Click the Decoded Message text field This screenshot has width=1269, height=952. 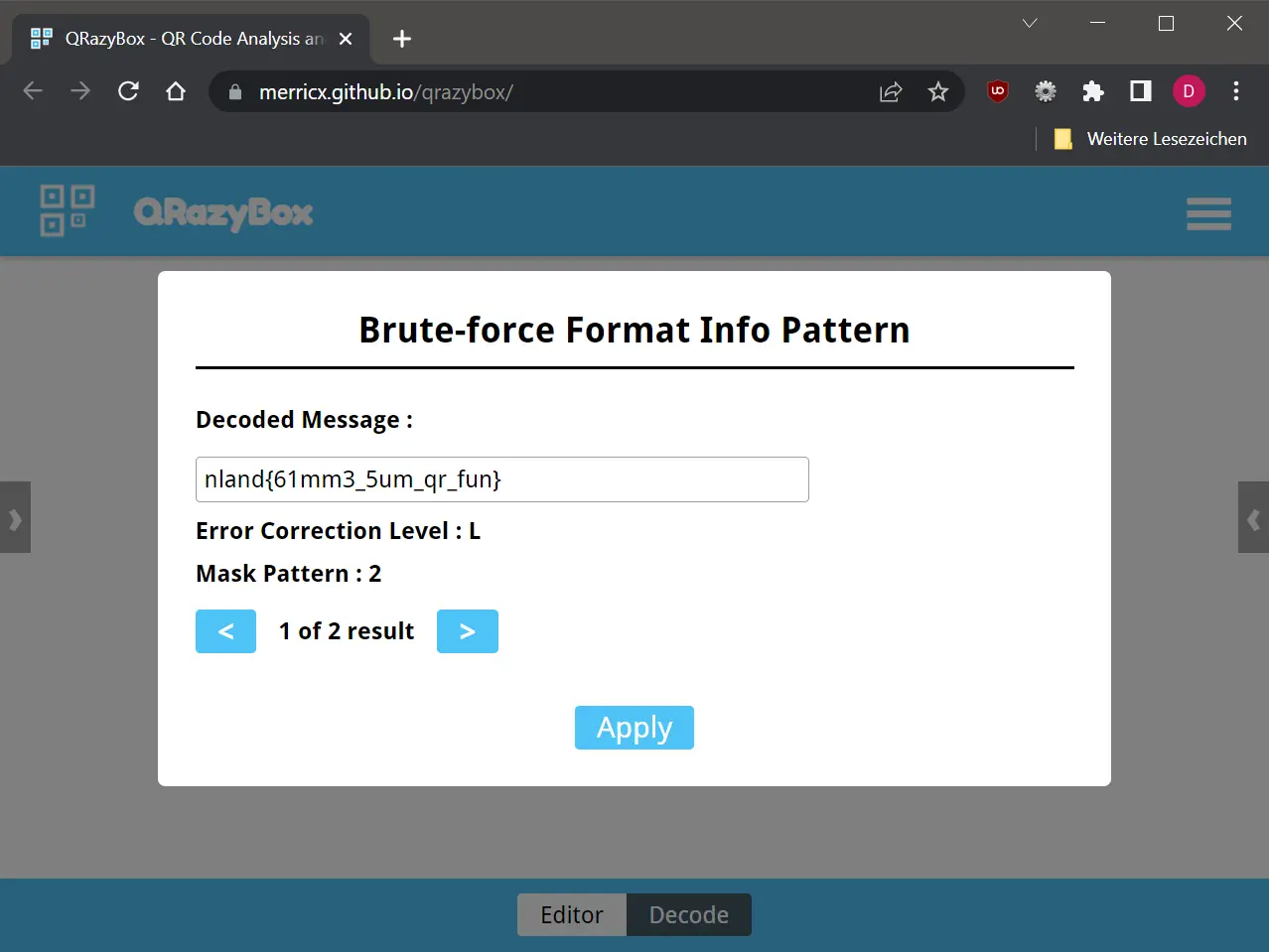(x=501, y=479)
